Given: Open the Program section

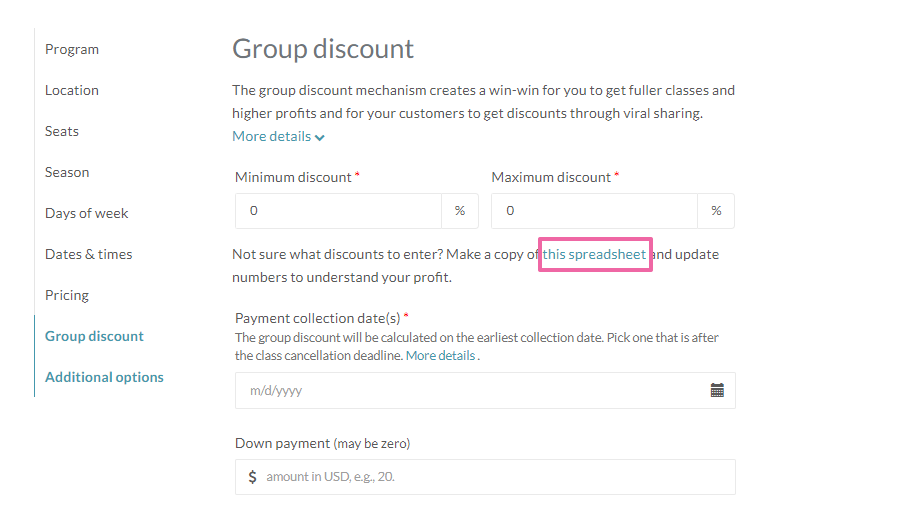Looking at the screenshot, I should tap(72, 49).
